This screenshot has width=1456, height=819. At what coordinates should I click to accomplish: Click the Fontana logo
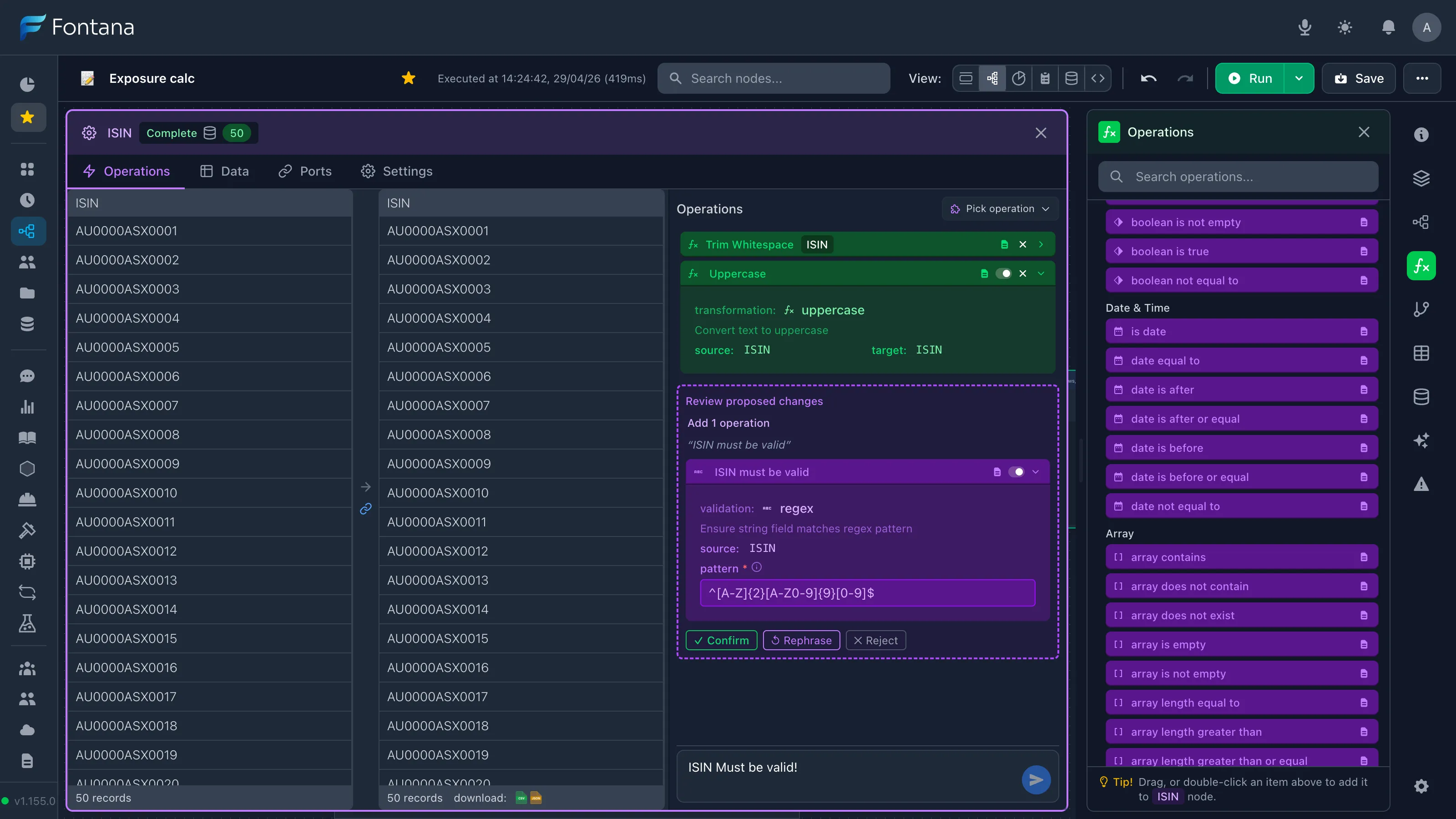coord(77,27)
